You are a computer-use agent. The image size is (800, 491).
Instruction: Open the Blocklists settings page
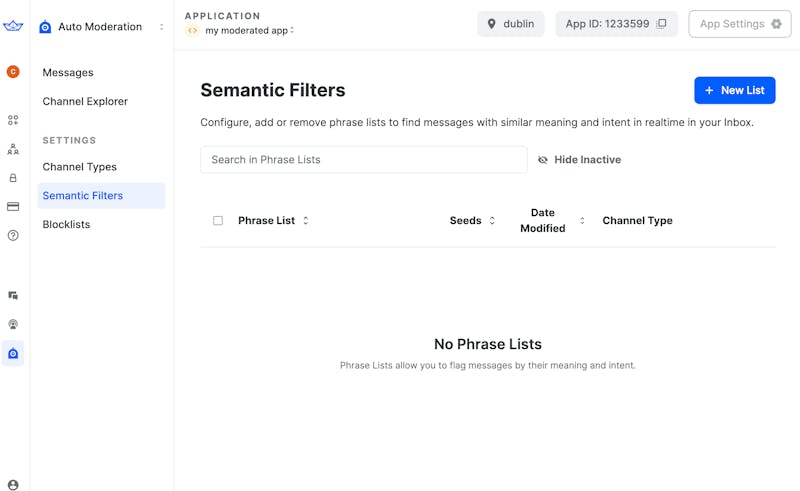tap(66, 224)
